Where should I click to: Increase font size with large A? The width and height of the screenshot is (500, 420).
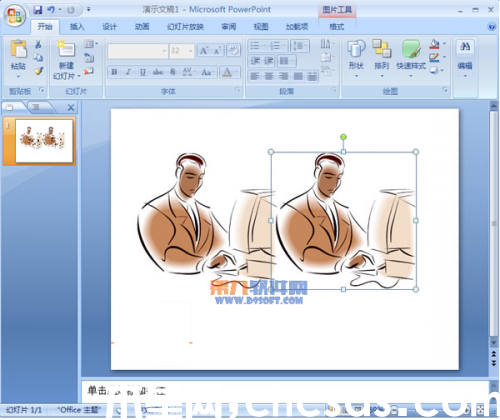pyautogui.click(x=203, y=51)
